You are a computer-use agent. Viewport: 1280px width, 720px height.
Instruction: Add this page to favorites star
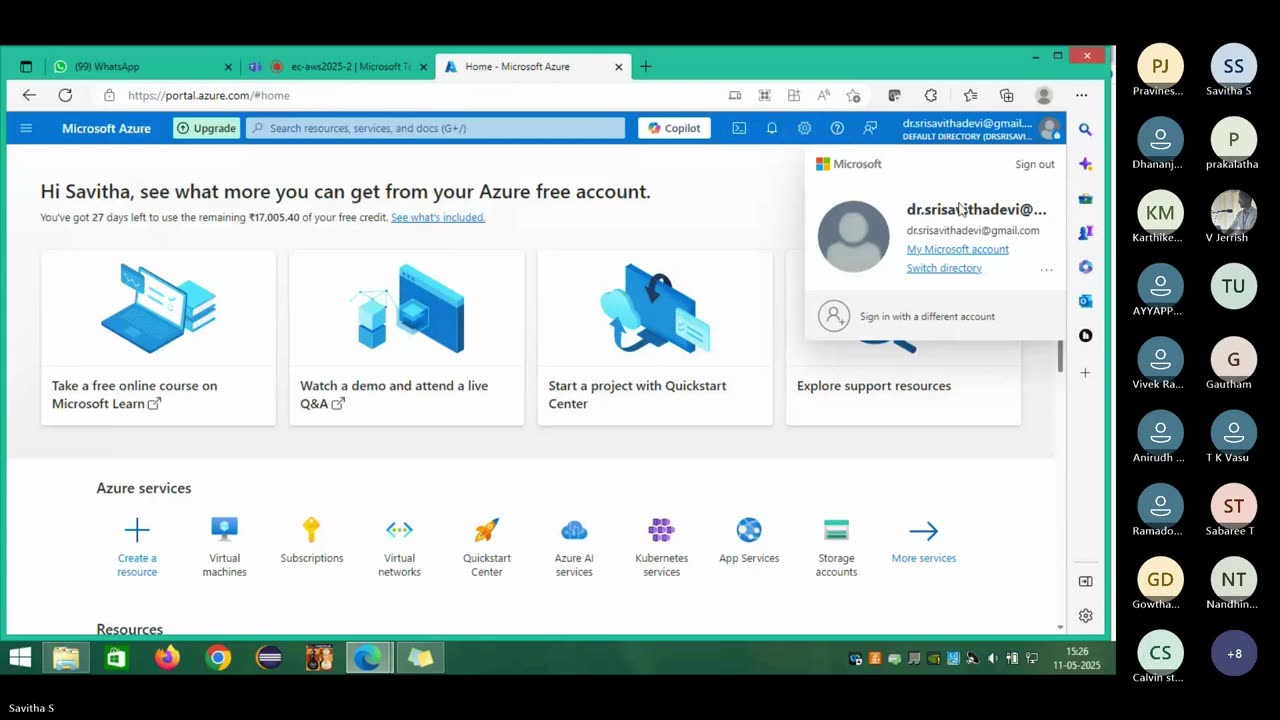(853, 95)
